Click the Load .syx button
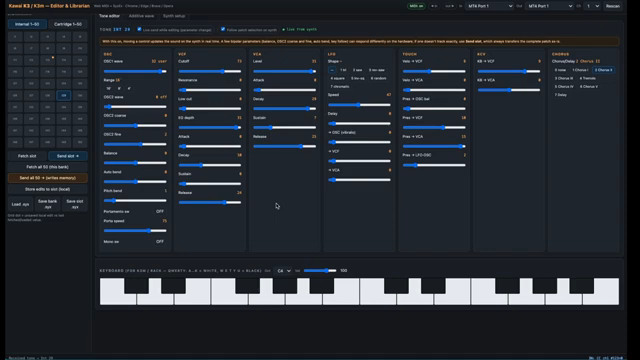 click(x=20, y=204)
